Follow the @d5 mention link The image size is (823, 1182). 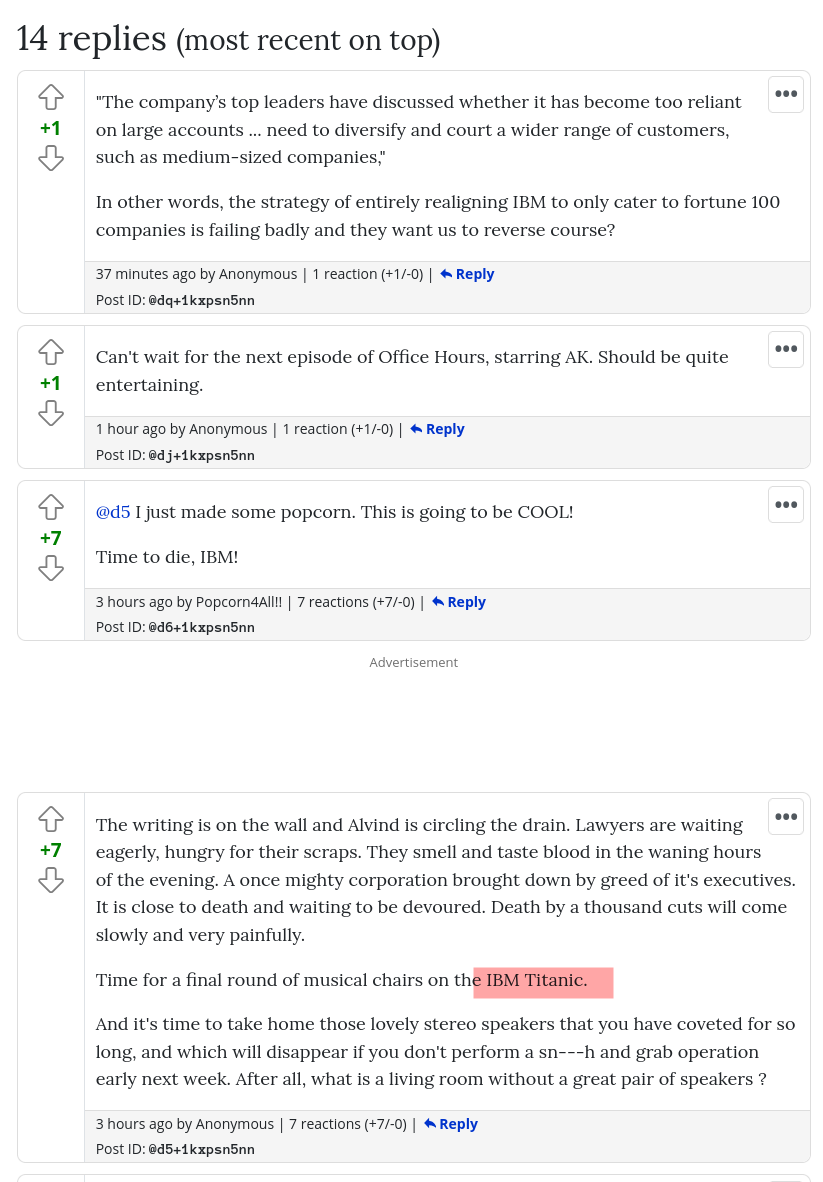(113, 513)
